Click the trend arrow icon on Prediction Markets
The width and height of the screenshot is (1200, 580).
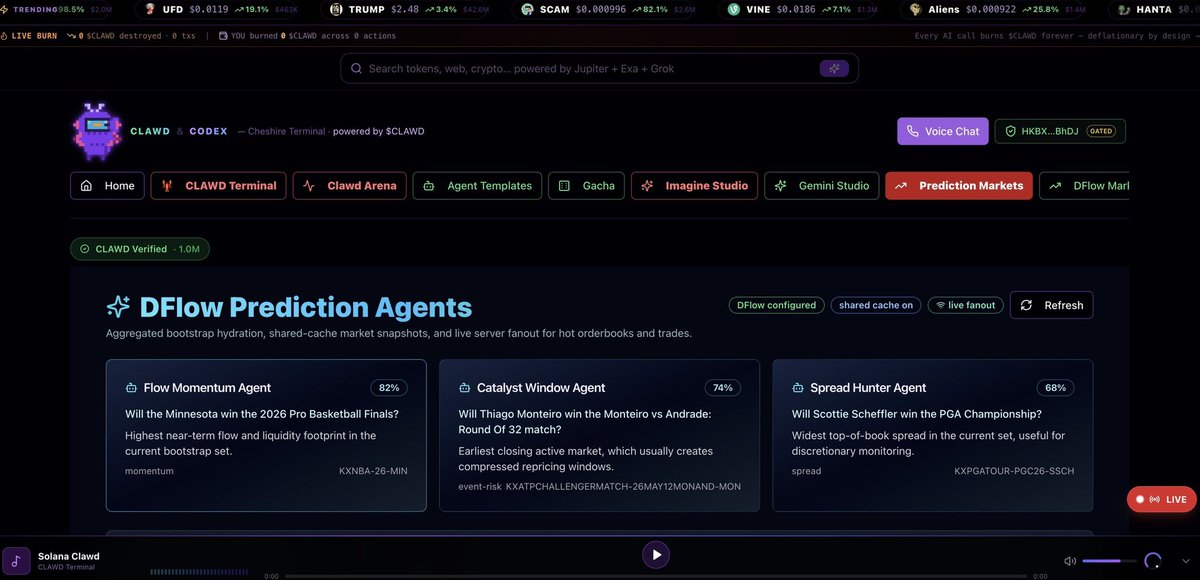(901, 186)
